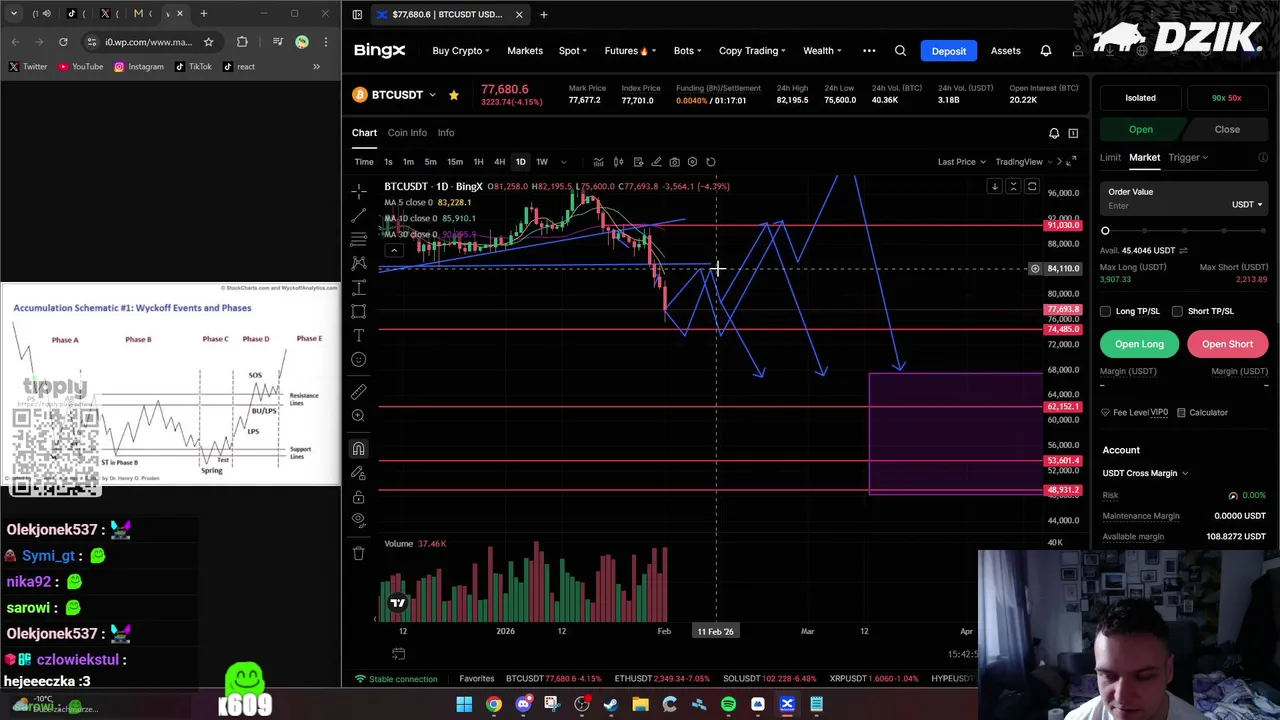Select the pattern drawing tool
Screen dimensions: 1280x720
pyautogui.click(x=358, y=263)
